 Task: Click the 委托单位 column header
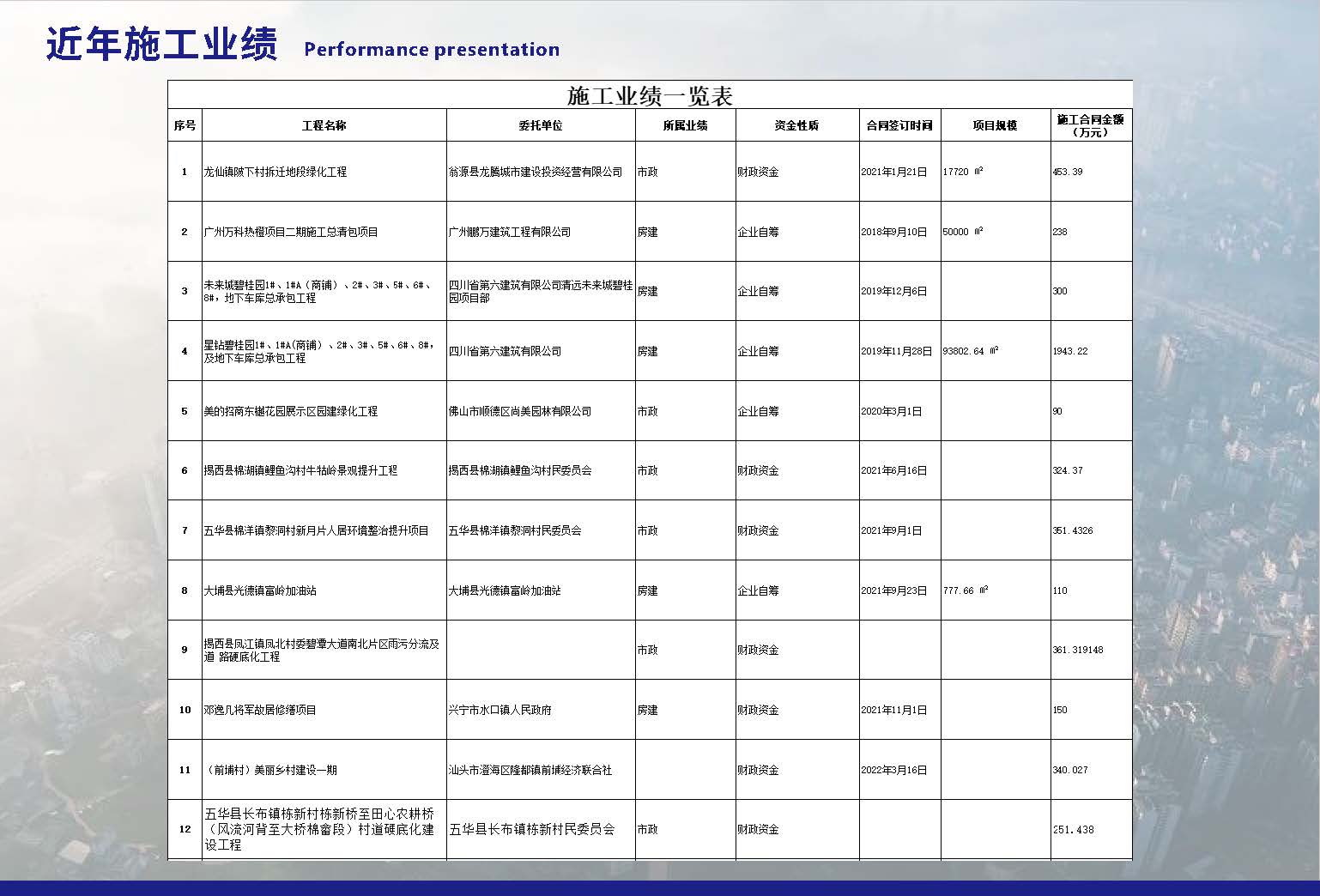(541, 124)
